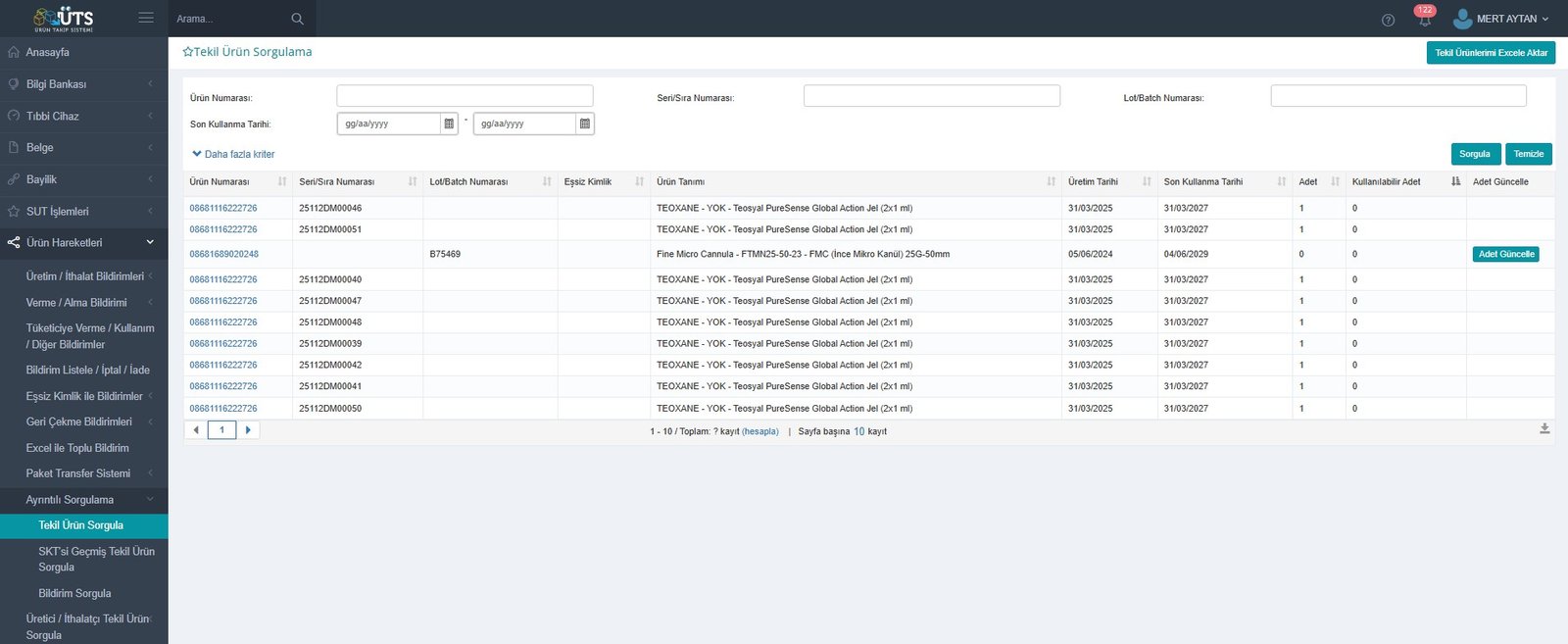Open product link in row 25112DM00050

point(223,408)
